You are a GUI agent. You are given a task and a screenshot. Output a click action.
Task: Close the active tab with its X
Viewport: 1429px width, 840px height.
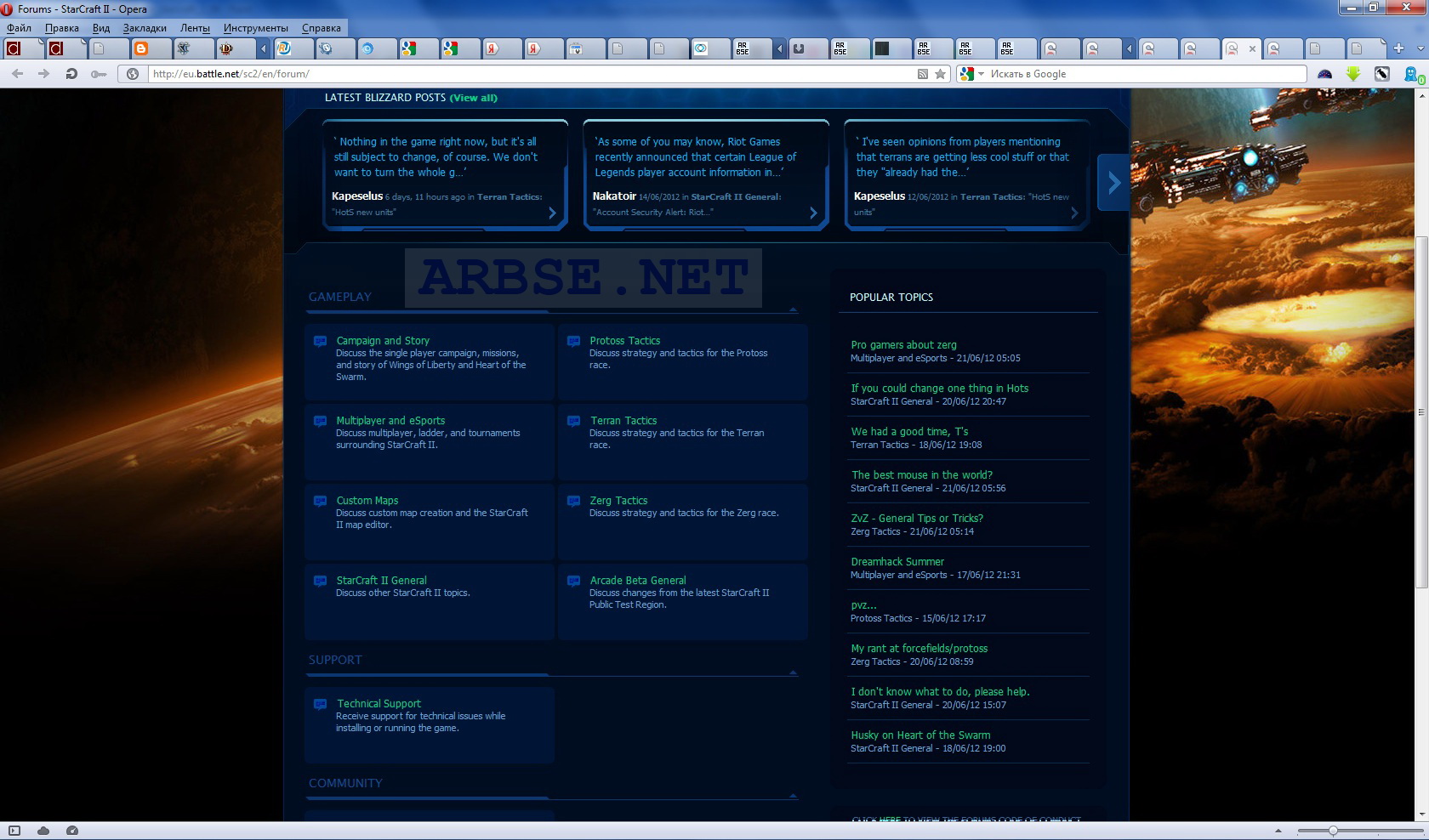tap(1251, 49)
